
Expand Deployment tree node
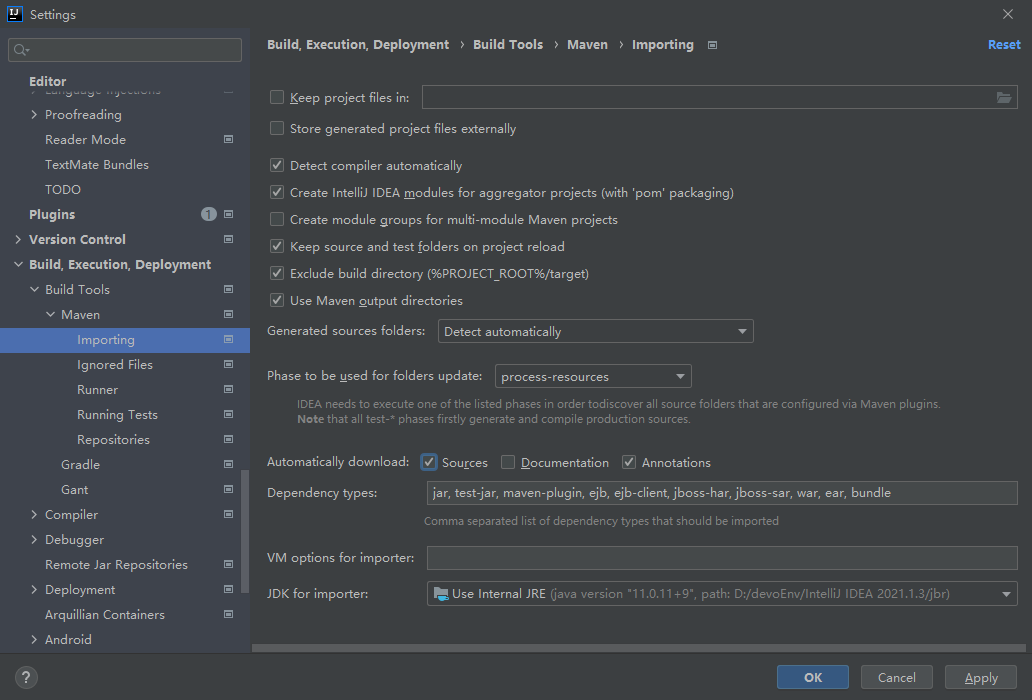click(x=34, y=589)
